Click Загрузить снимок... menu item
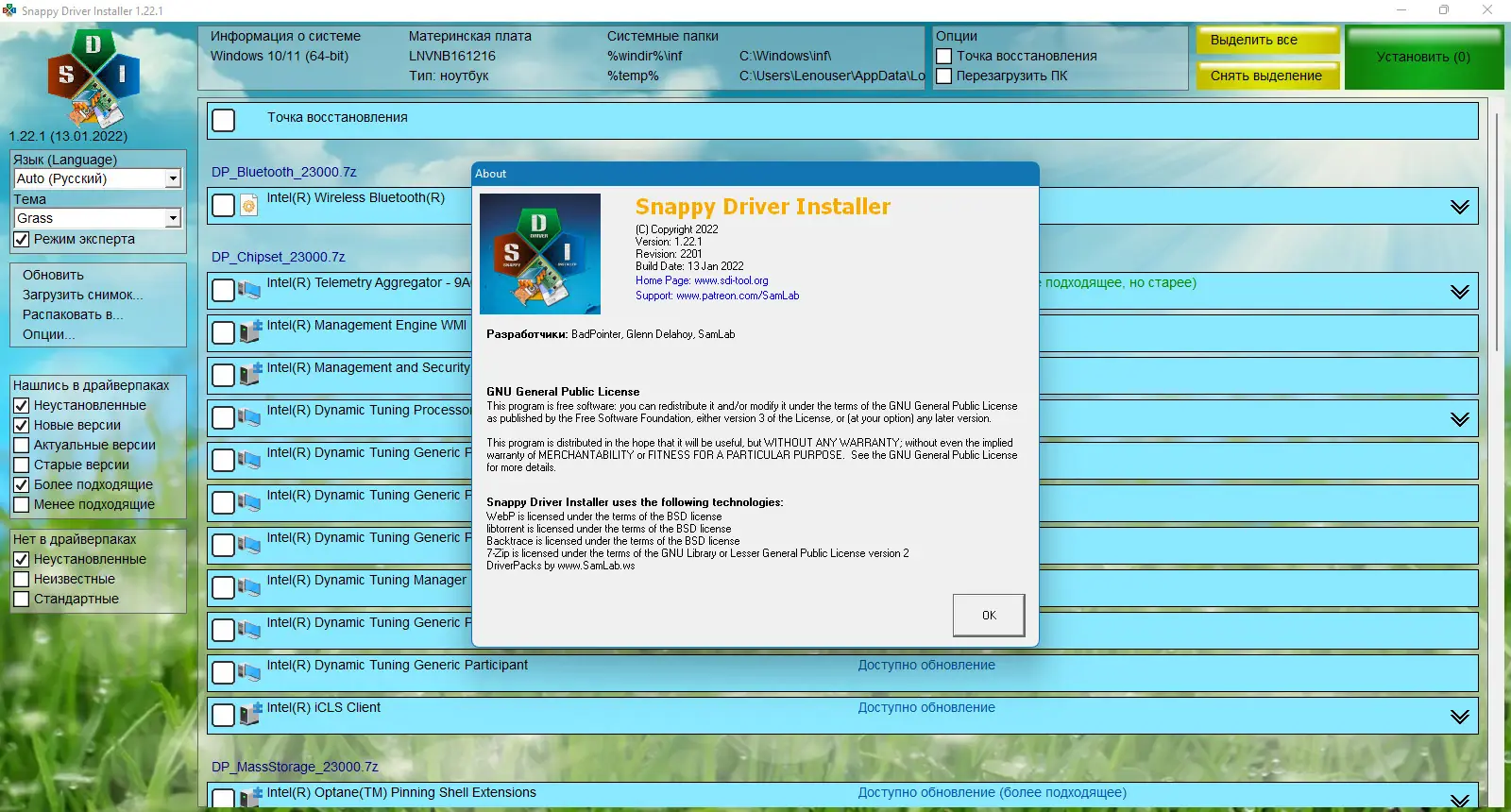 [83, 295]
